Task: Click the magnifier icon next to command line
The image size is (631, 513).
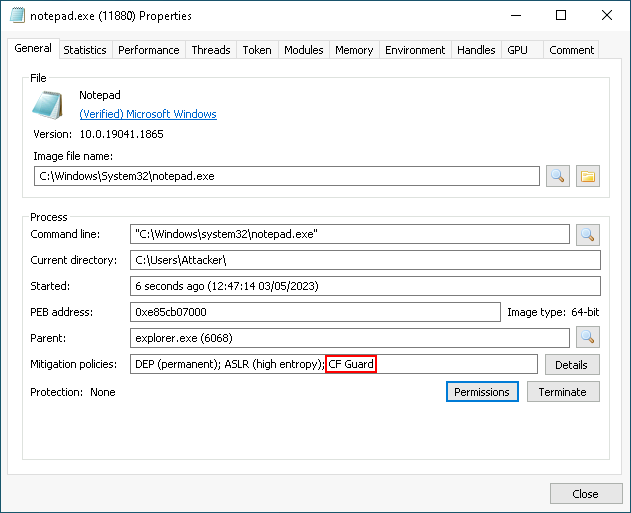Action: (x=588, y=234)
